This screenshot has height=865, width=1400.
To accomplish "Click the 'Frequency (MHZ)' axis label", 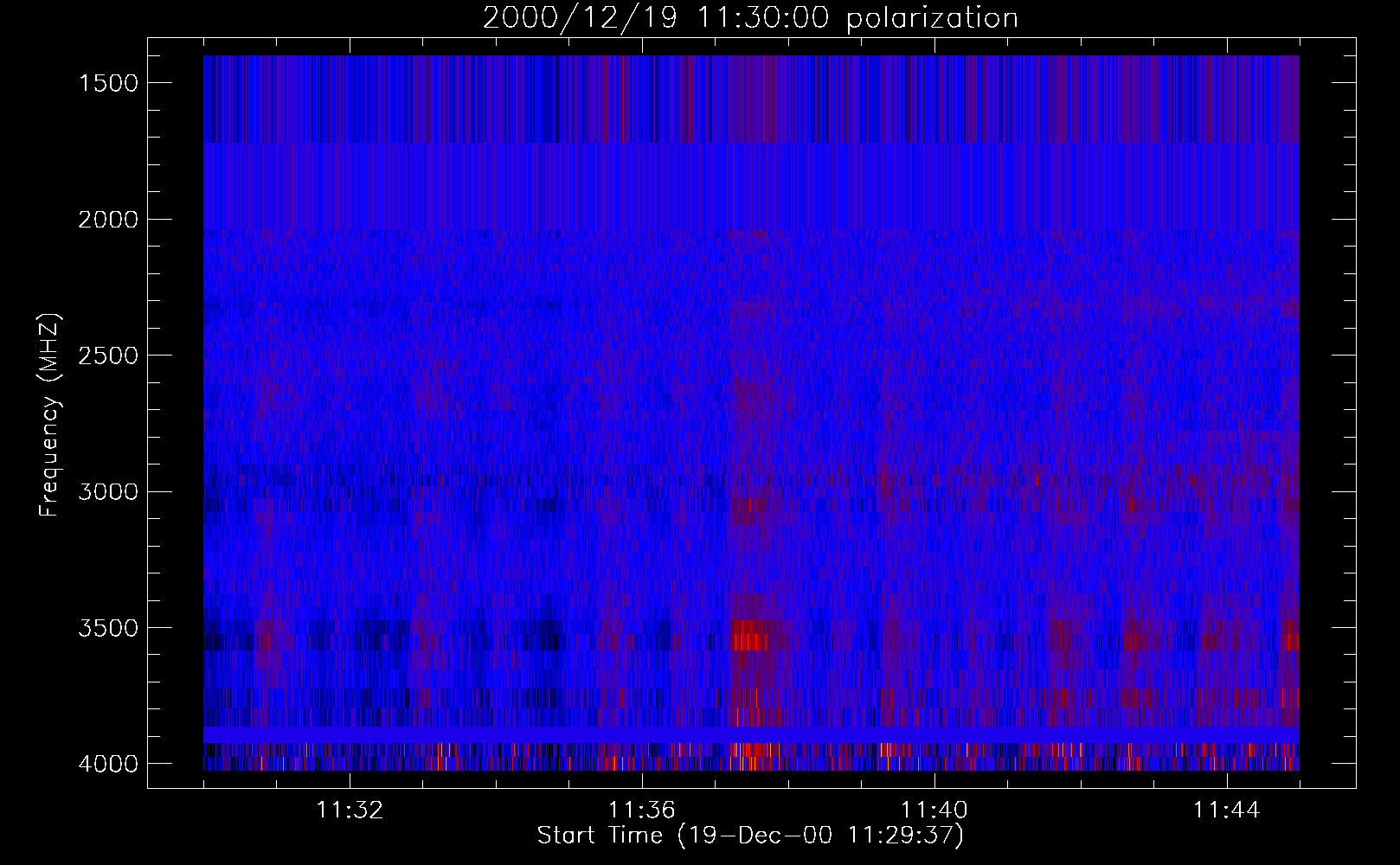I will (x=50, y=414).
